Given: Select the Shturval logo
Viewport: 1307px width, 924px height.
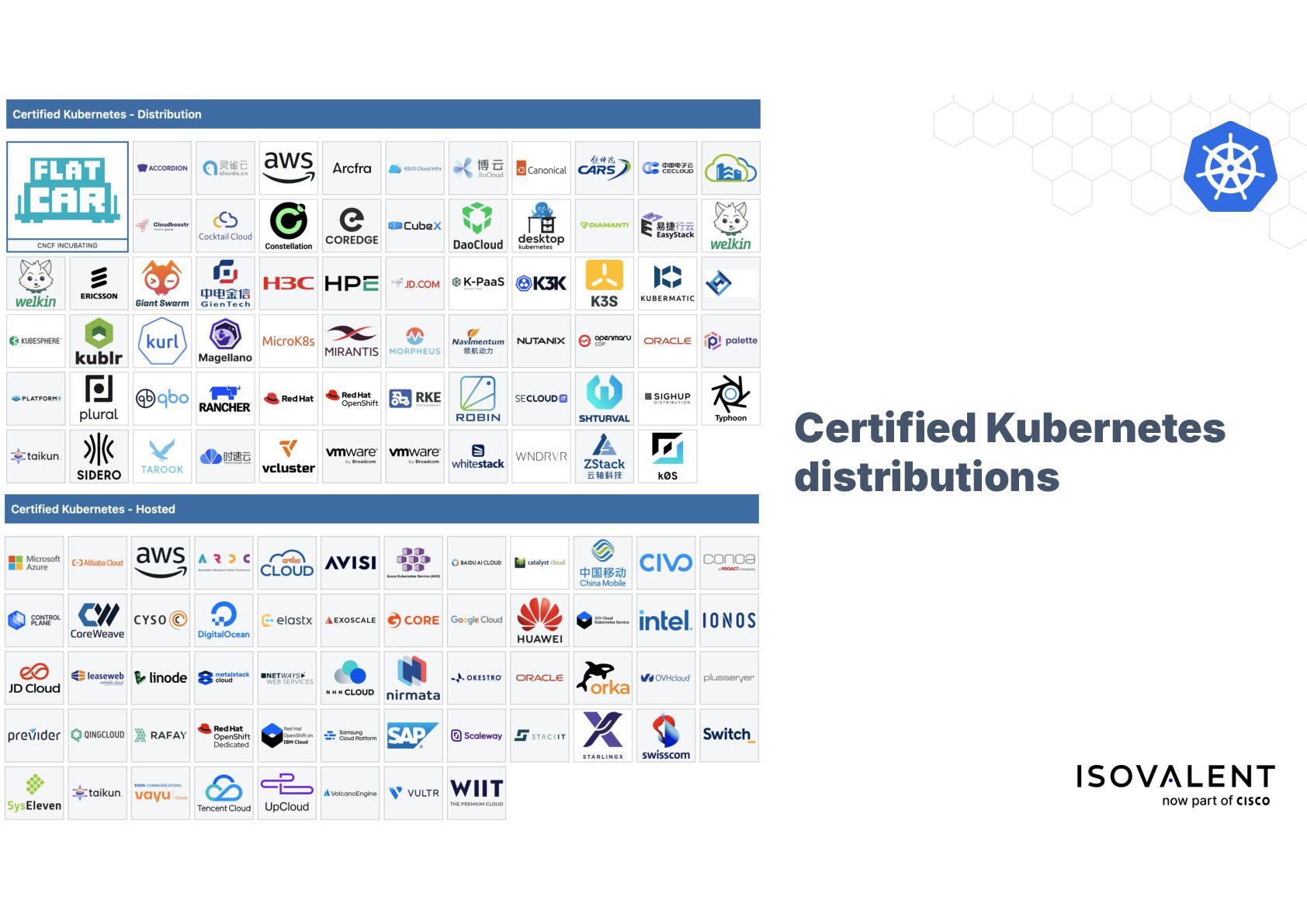Looking at the screenshot, I should coord(604,399).
